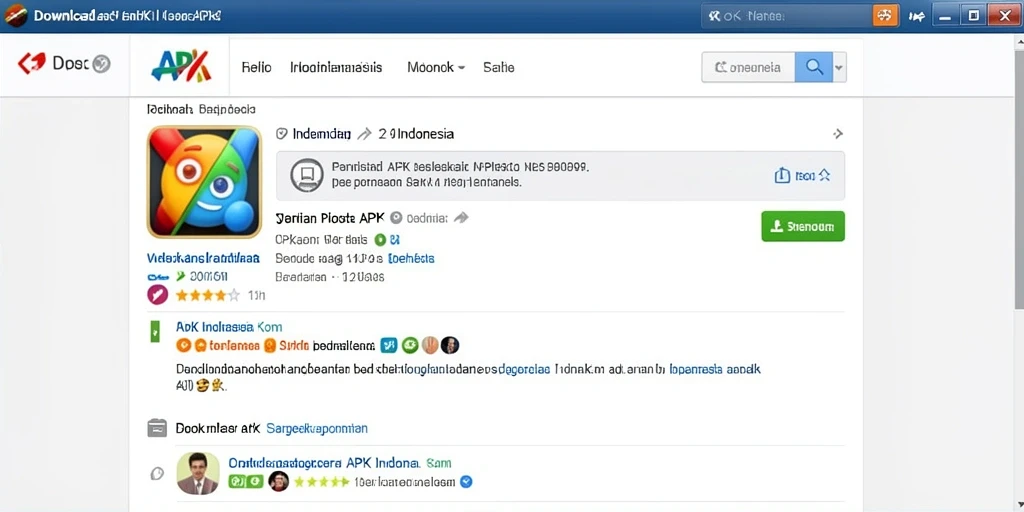Click the small round avatar in review row
This screenshot has width=1024, height=512.
pyautogui.click(x=278, y=482)
